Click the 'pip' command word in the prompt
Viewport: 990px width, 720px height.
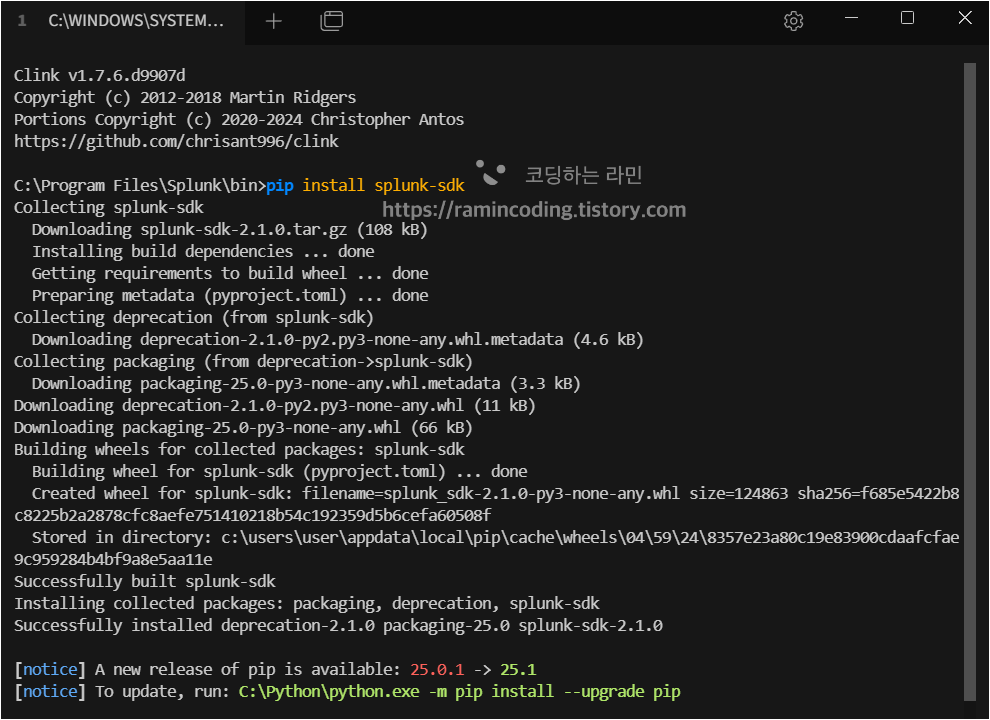pos(280,186)
